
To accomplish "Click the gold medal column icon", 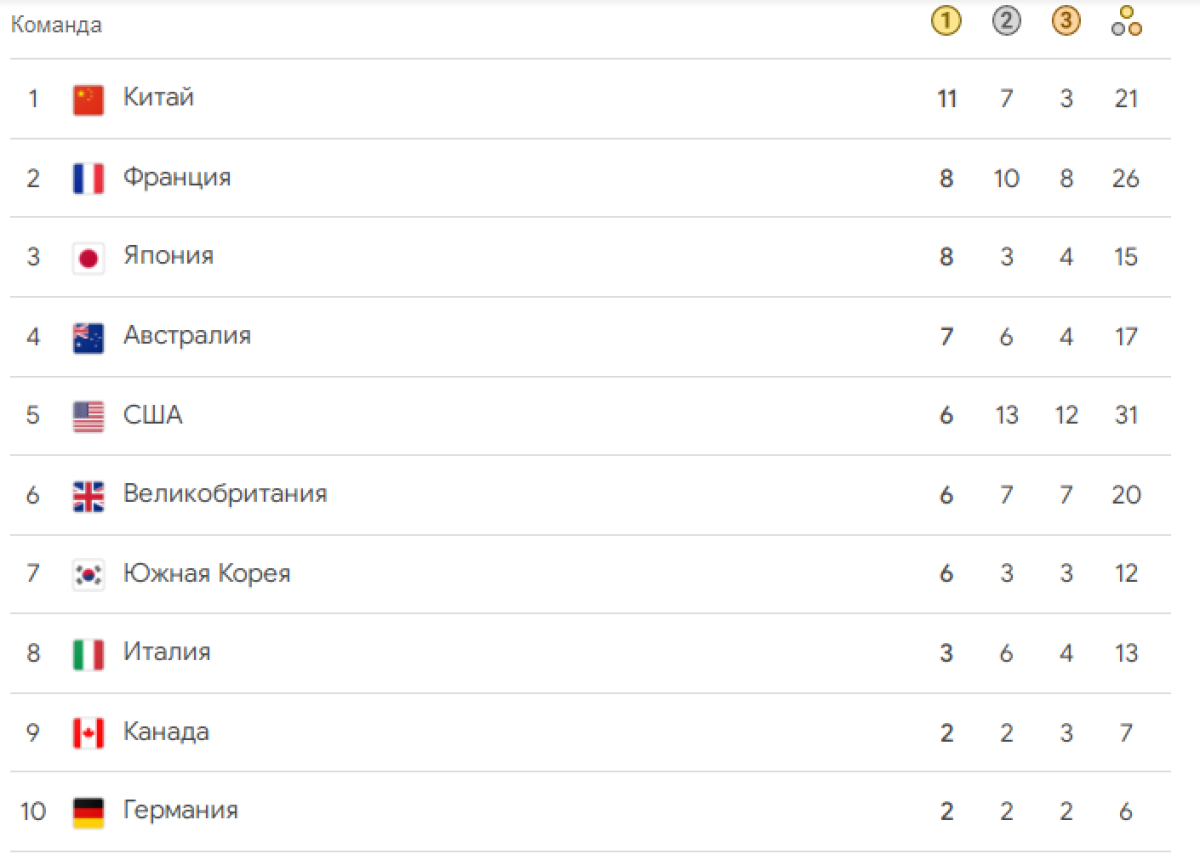I will (946, 22).
